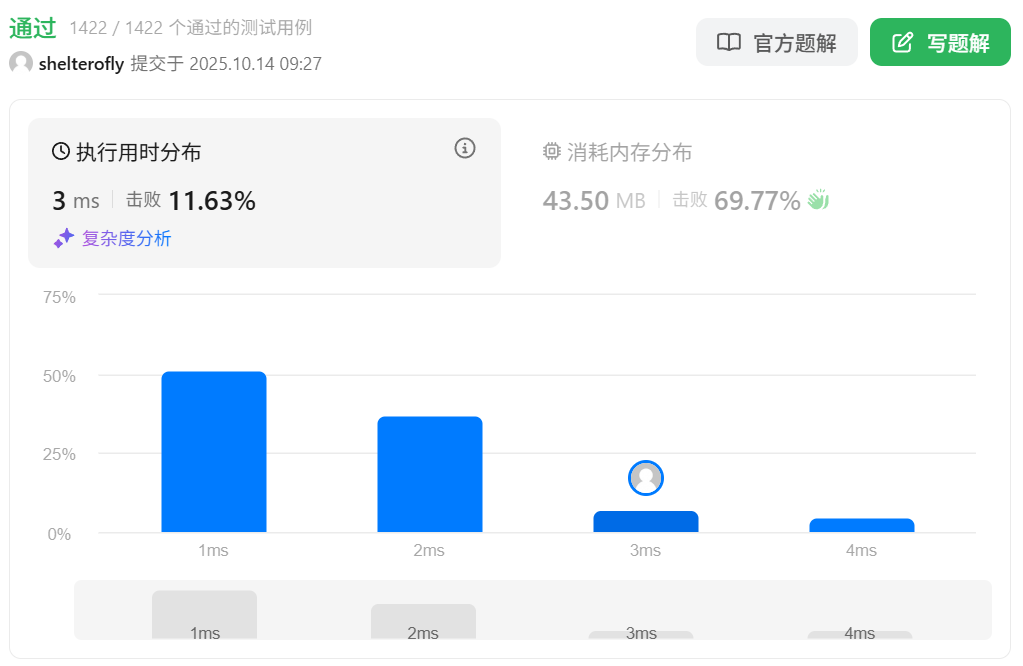Select the 4ms bar in the main chart
The height and width of the screenshot is (666, 1023).
click(861, 525)
